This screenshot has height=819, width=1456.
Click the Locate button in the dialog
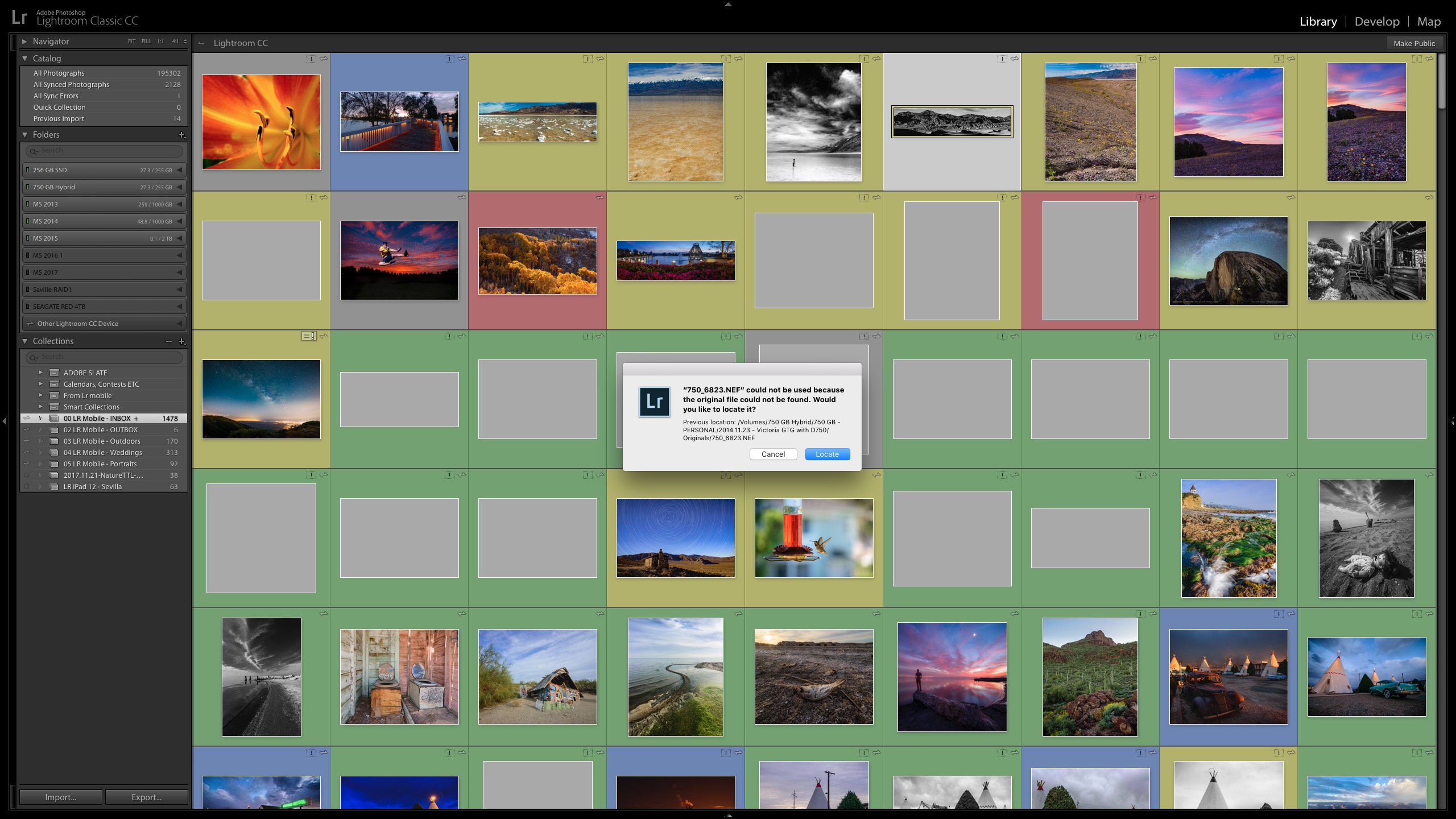827,454
